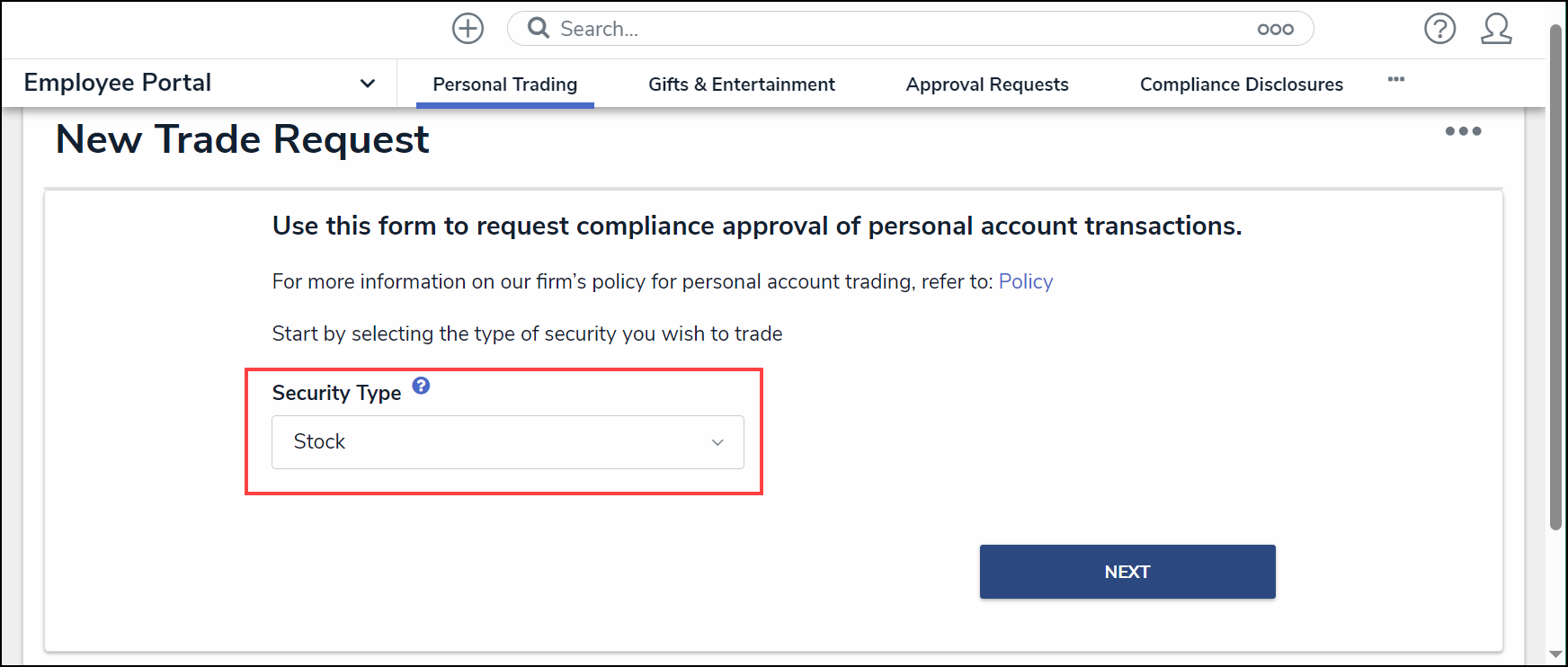Select the Compliance Disclosures tab
Image resolution: width=1568 pixels, height=667 pixels.
[x=1241, y=84]
